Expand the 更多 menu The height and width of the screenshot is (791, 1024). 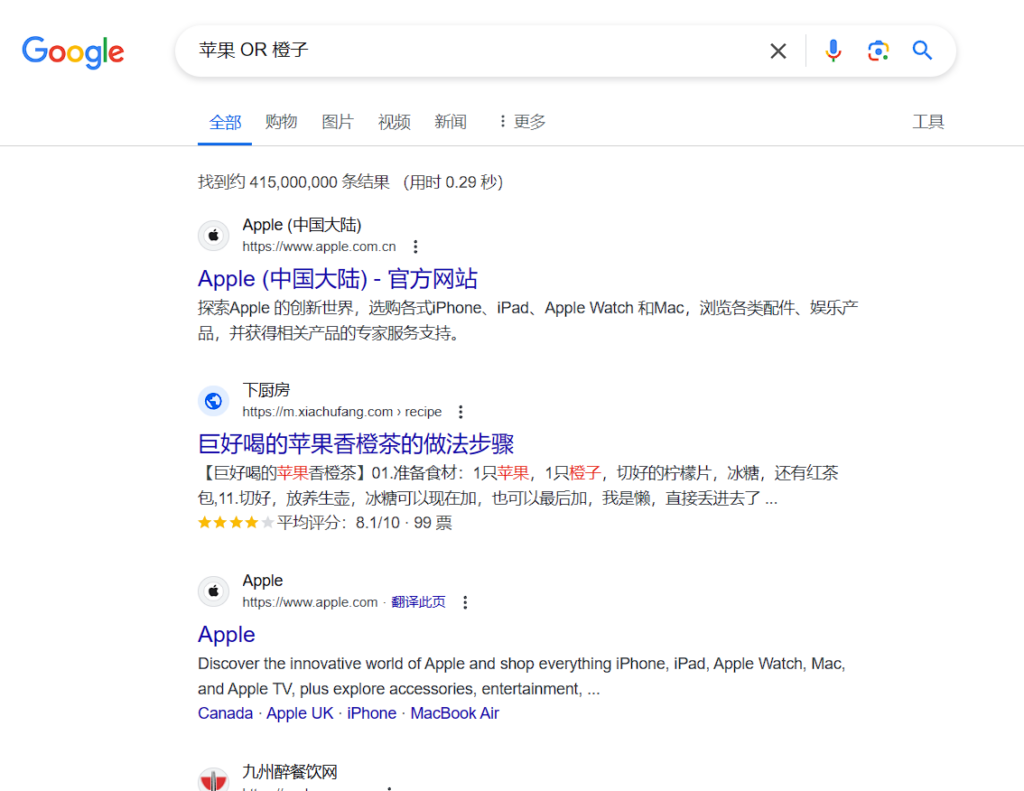tap(522, 121)
